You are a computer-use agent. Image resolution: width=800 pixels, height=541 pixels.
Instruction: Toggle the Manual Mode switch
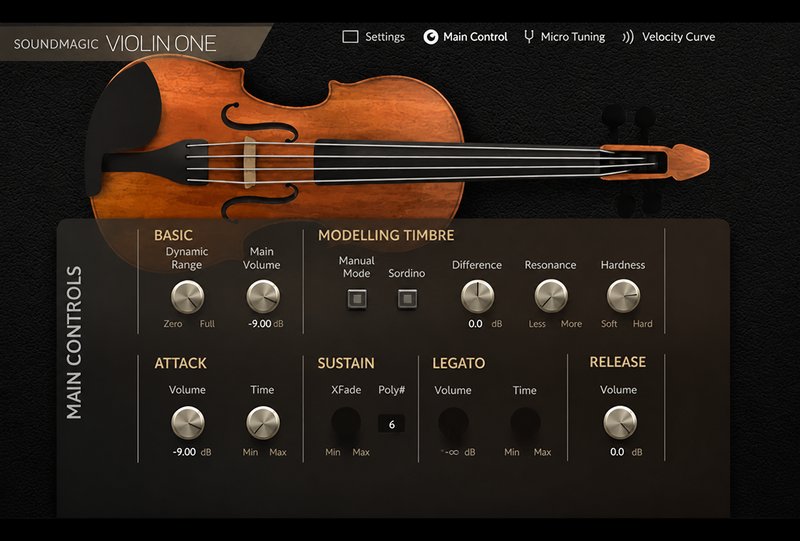357,299
